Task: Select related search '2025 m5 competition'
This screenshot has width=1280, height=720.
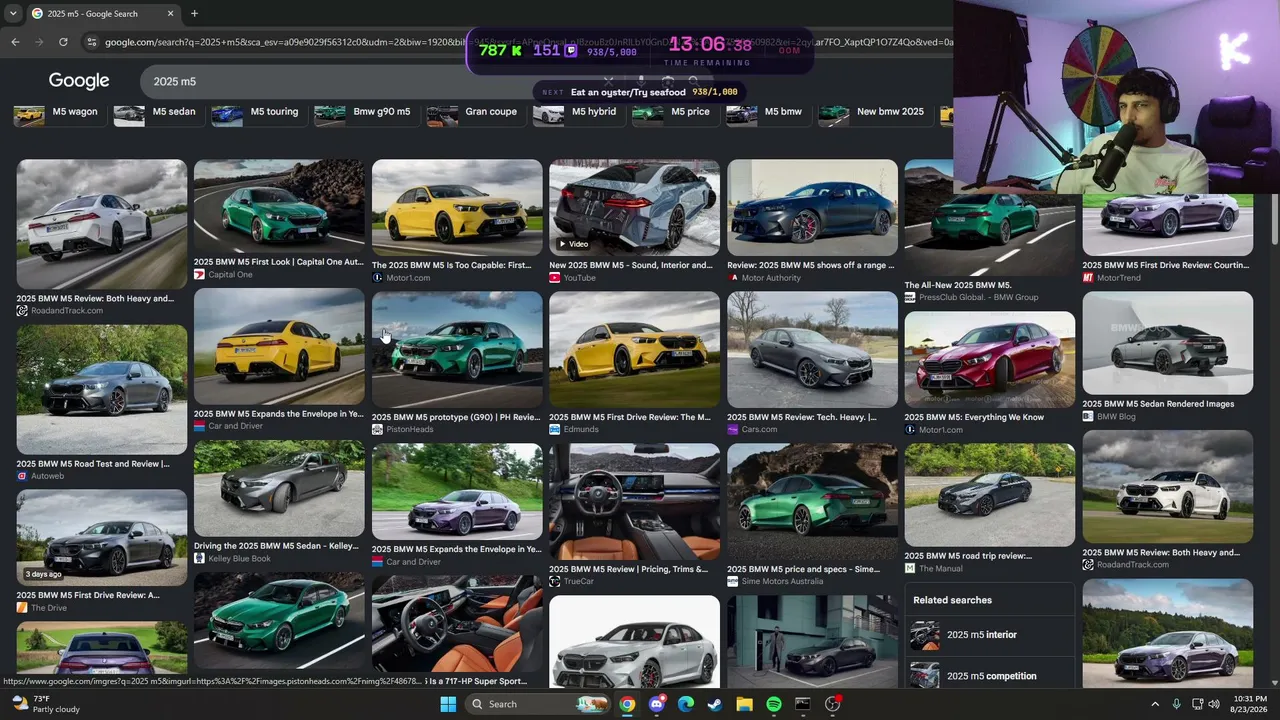Action: [x=991, y=676]
